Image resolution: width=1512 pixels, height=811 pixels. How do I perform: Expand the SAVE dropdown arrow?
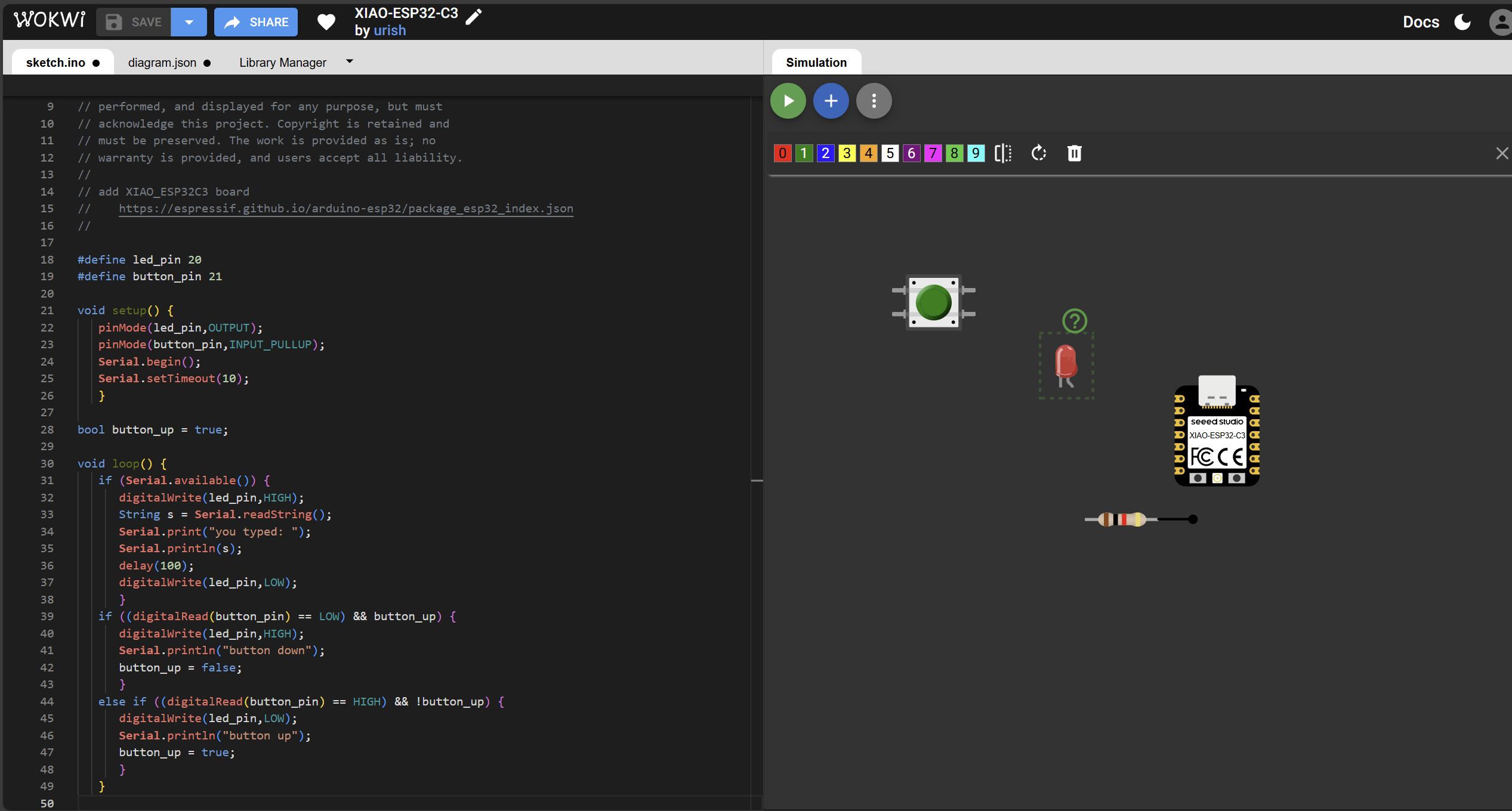(189, 22)
